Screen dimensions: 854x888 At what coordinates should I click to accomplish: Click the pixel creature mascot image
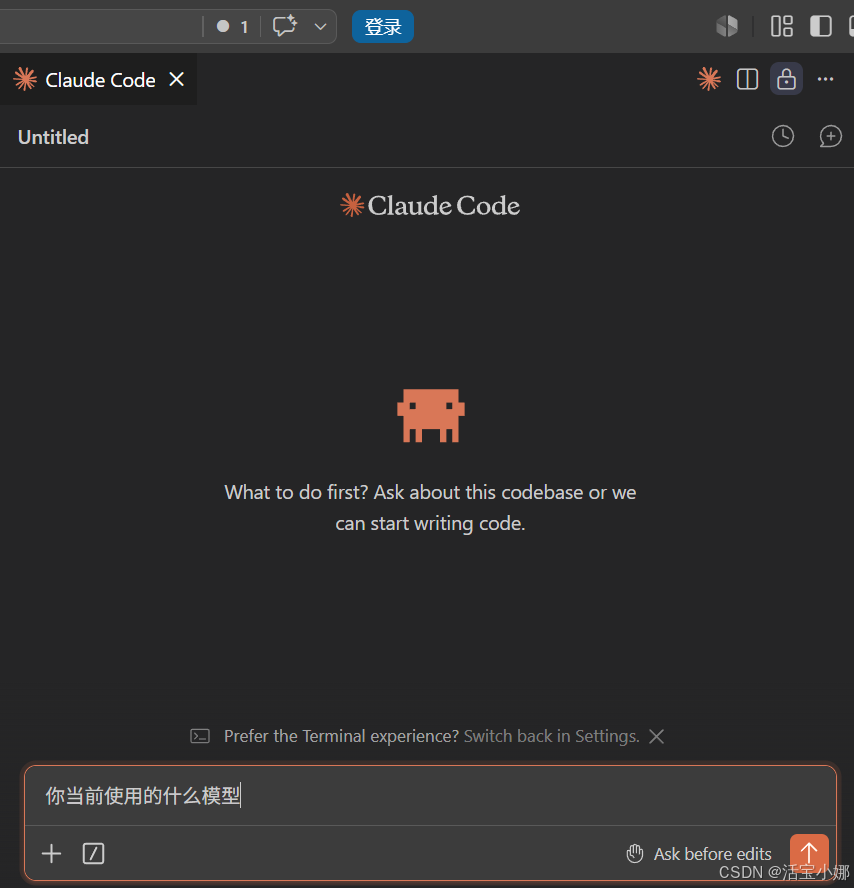tap(431, 416)
